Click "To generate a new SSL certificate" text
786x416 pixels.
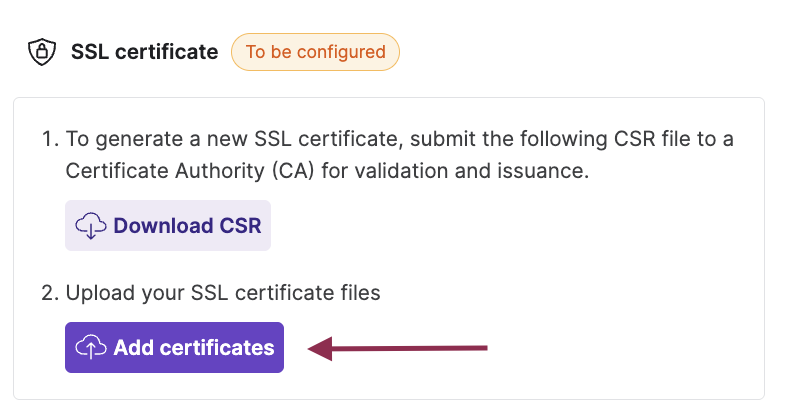click(x=234, y=139)
